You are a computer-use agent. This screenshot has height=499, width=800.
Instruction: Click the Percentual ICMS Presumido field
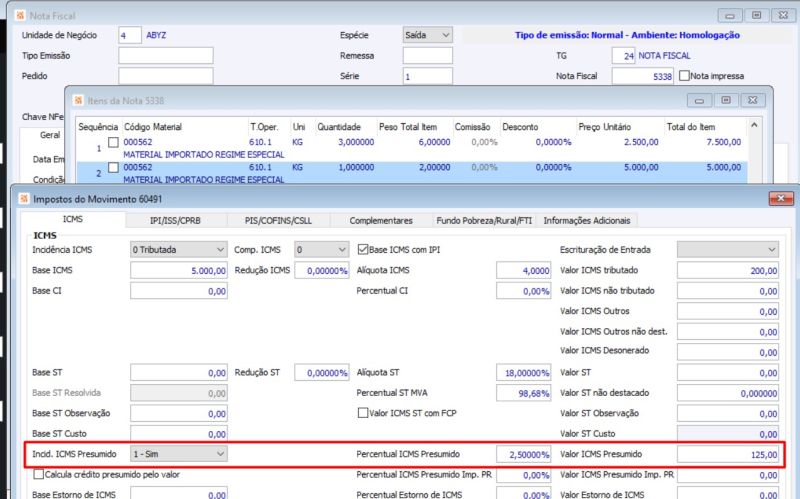(523, 454)
